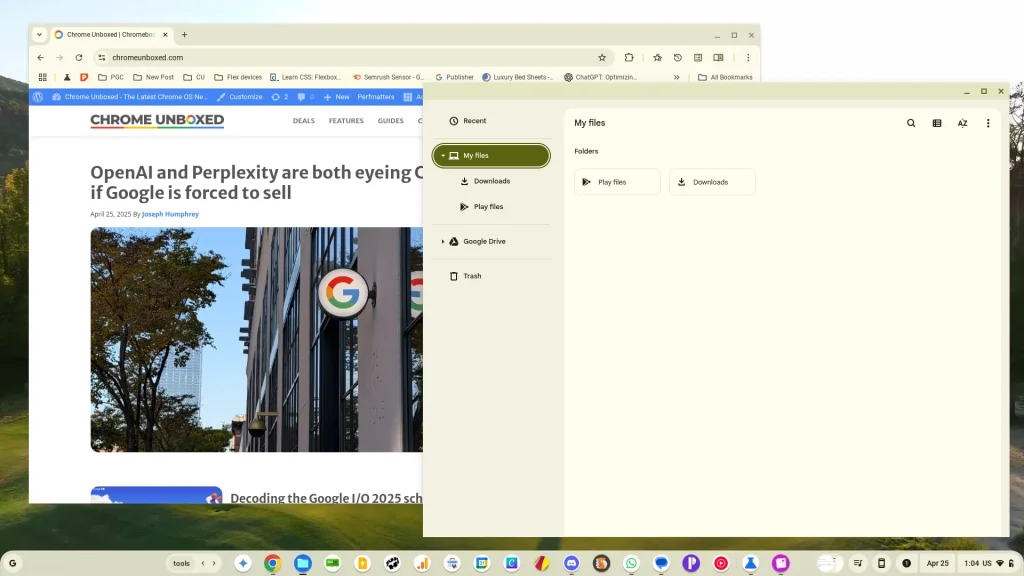Expand Google Drive in sidebar

point(443,242)
